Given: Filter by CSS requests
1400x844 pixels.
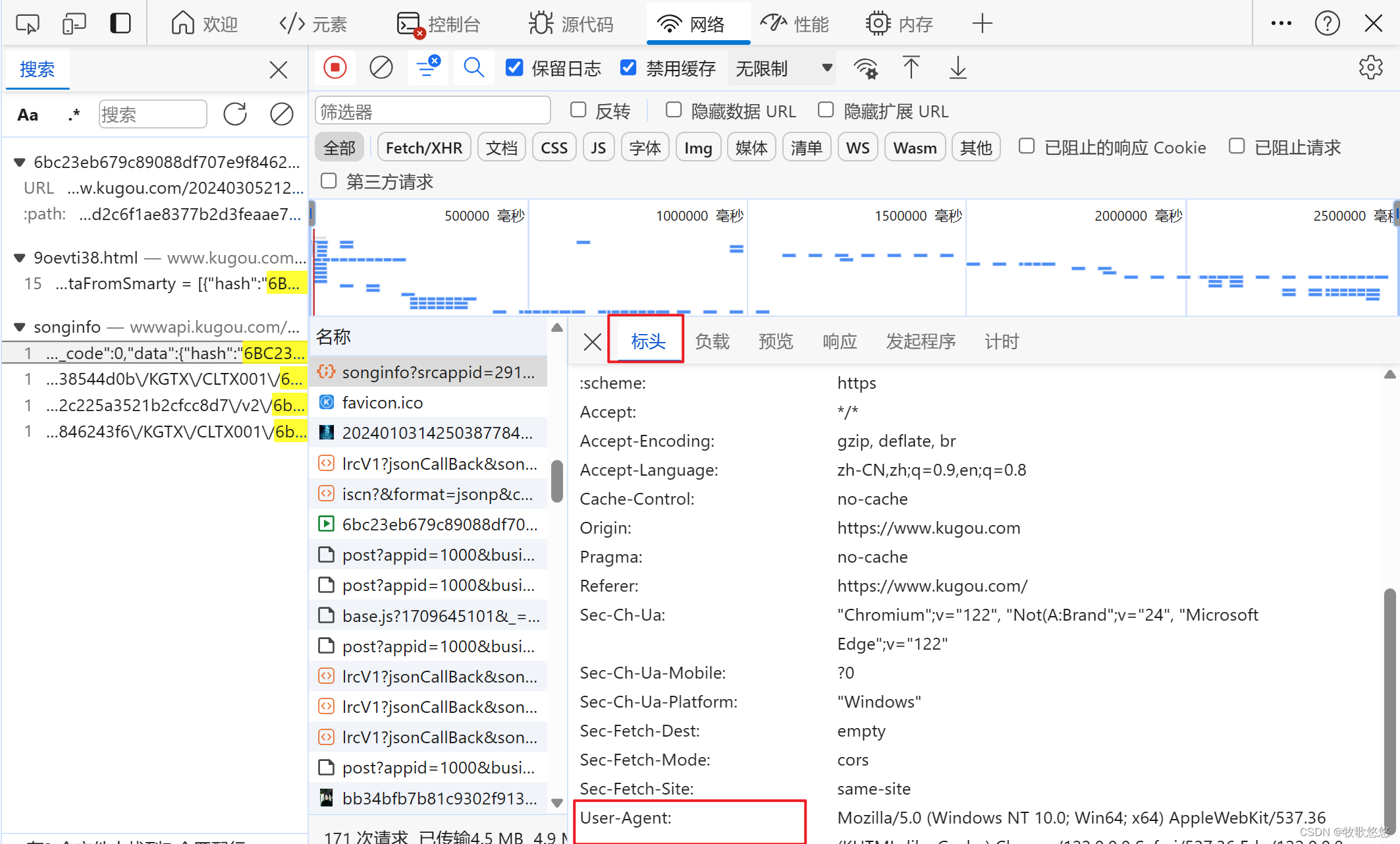Looking at the screenshot, I should click(x=554, y=148).
